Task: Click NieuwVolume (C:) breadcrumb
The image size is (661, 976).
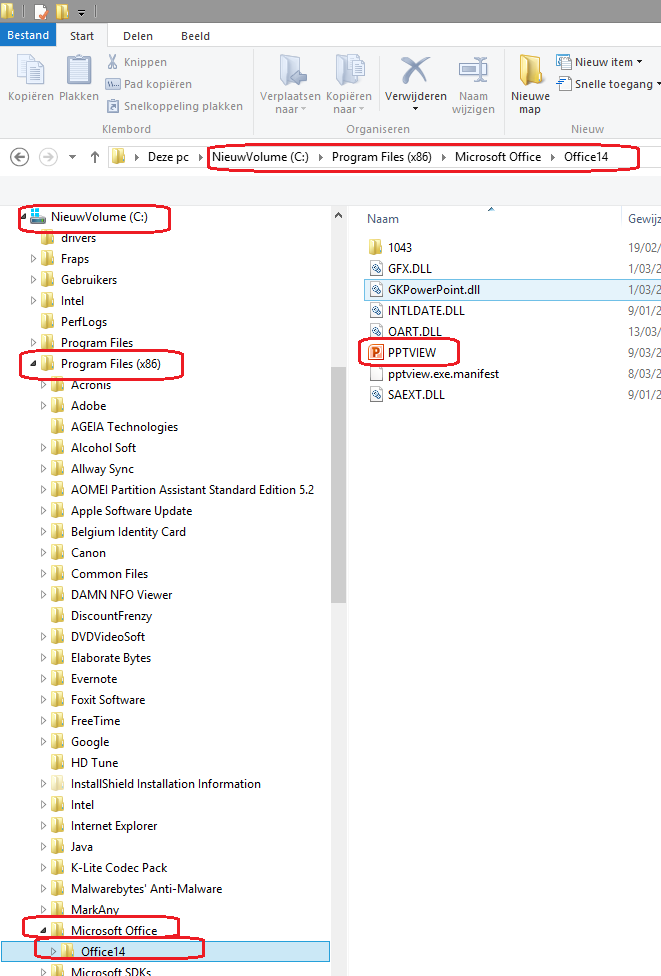Action: pyautogui.click(x=260, y=157)
